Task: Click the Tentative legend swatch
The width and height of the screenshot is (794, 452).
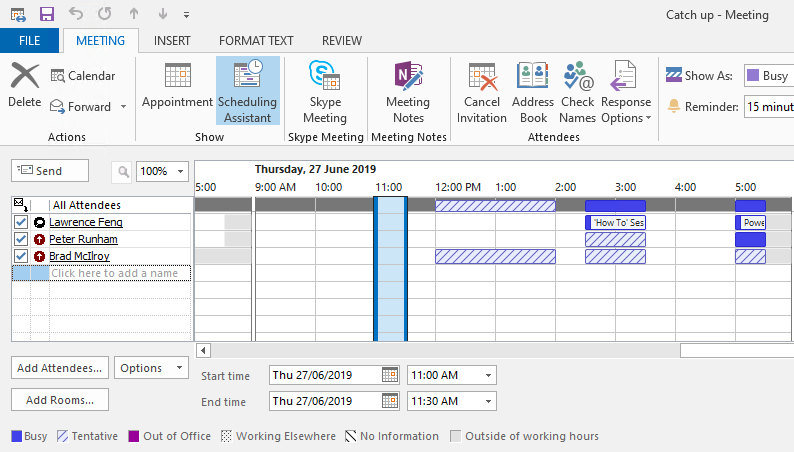Action: [62, 436]
